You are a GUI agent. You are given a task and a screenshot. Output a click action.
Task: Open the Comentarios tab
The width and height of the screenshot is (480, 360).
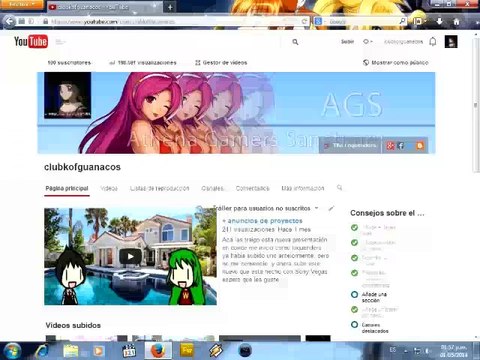coord(253,188)
